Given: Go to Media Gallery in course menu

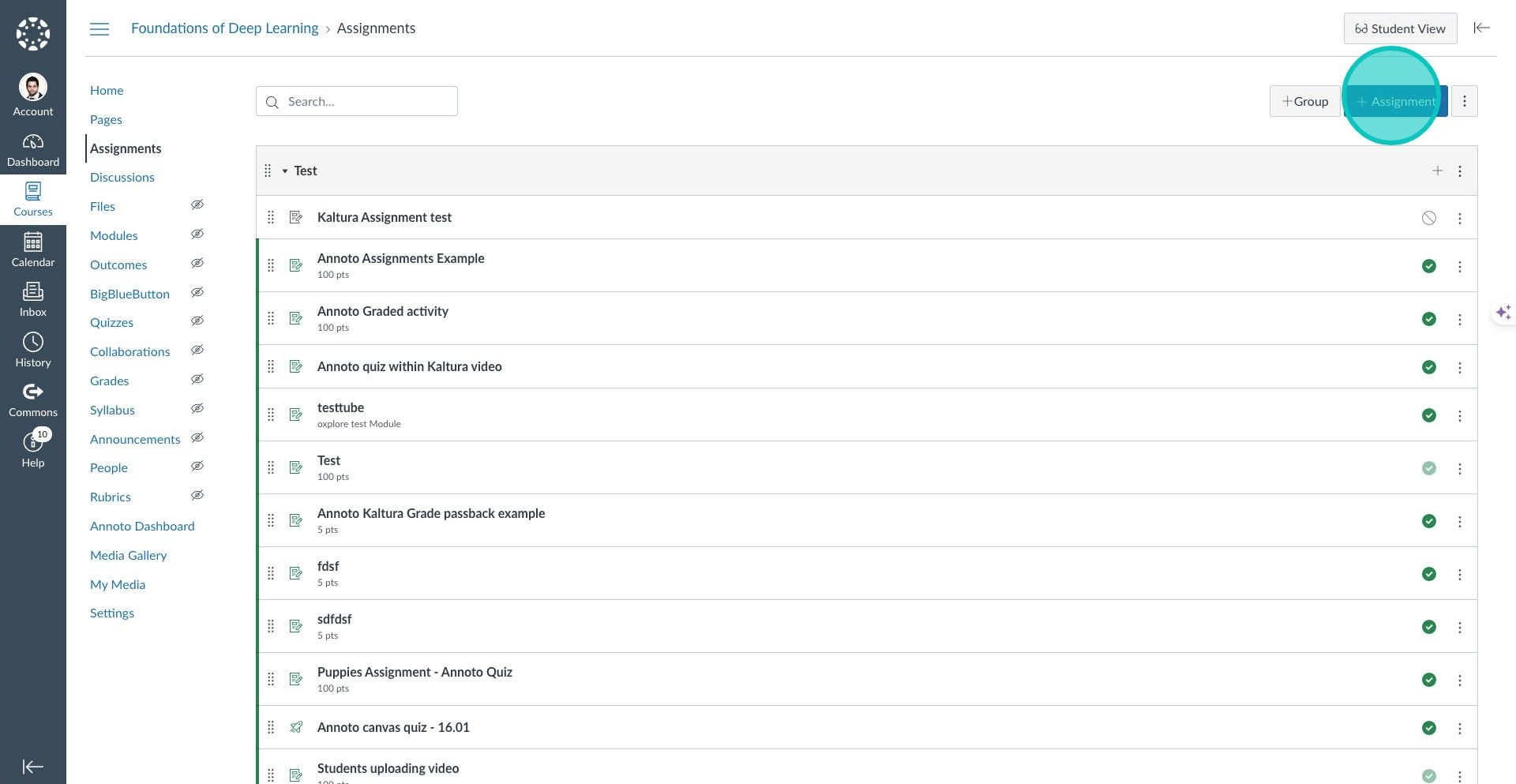Looking at the screenshot, I should click(x=128, y=556).
